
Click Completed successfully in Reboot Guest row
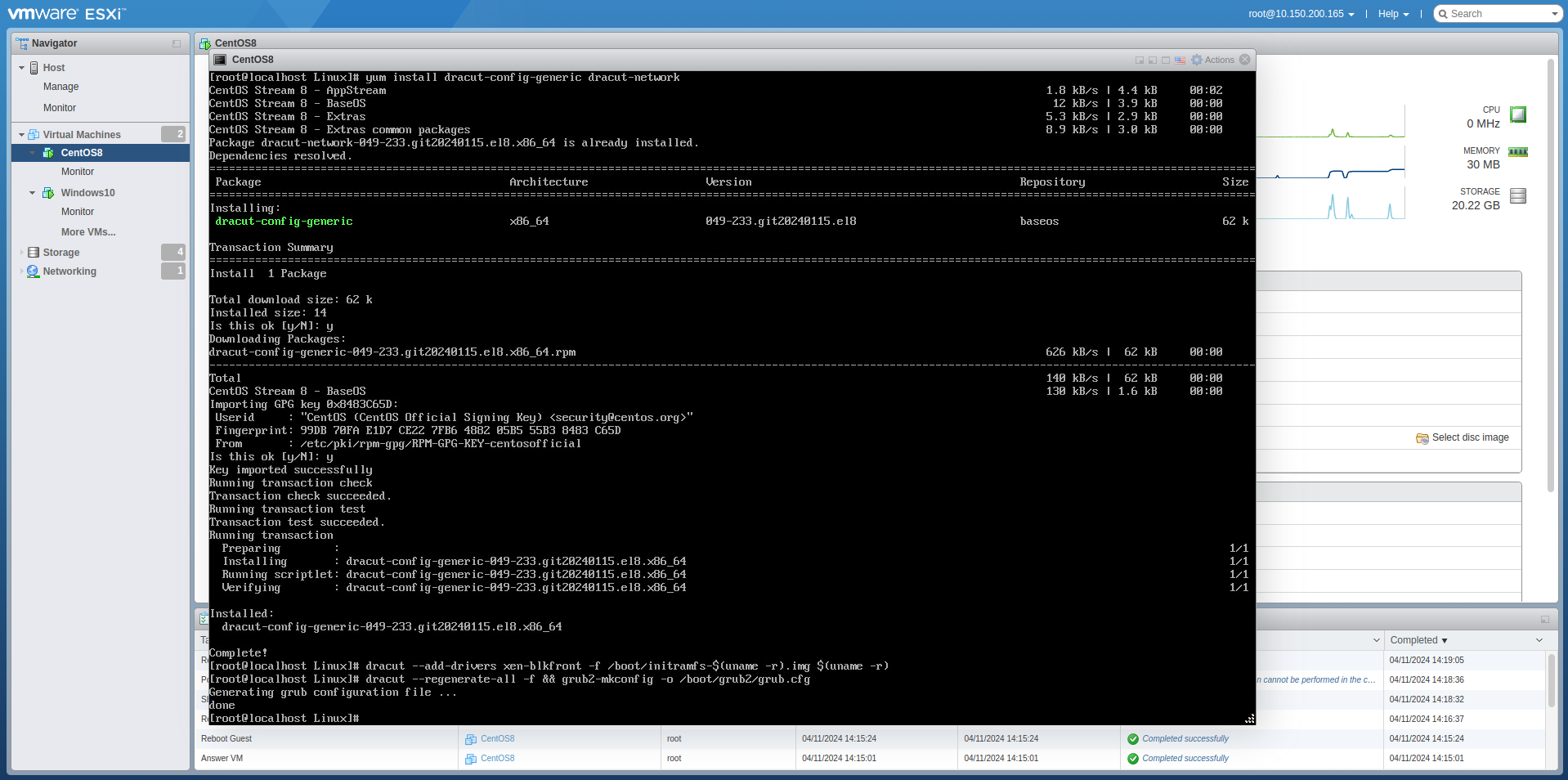tap(1185, 739)
